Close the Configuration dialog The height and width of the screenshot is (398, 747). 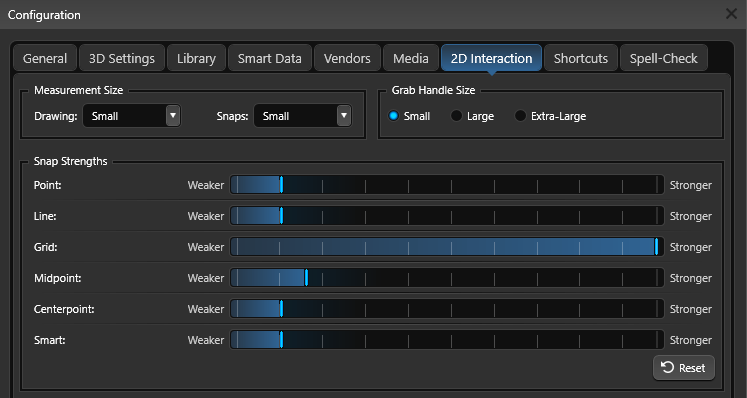pos(731,14)
